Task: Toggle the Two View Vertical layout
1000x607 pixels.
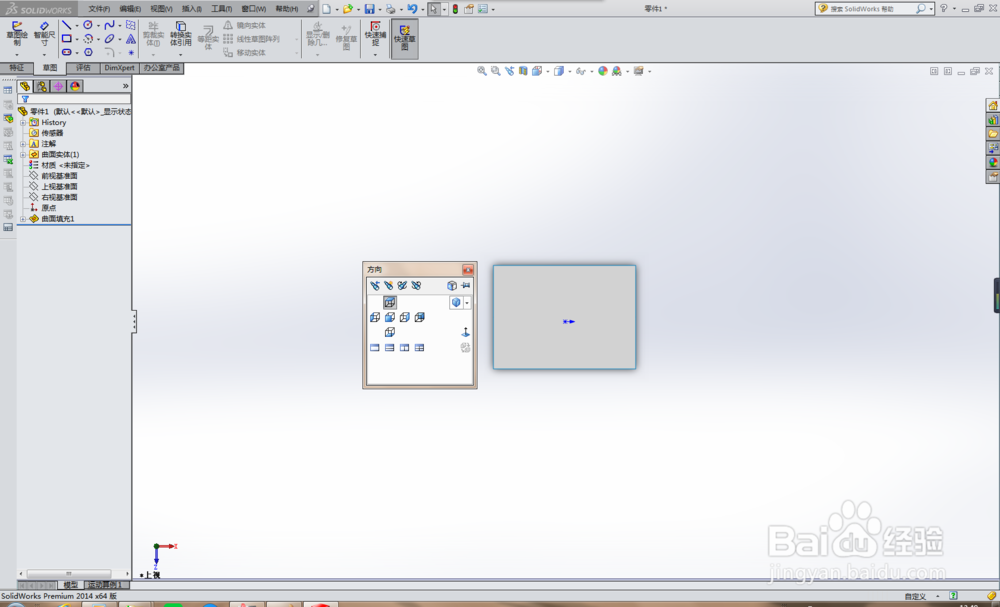Action: [404, 347]
